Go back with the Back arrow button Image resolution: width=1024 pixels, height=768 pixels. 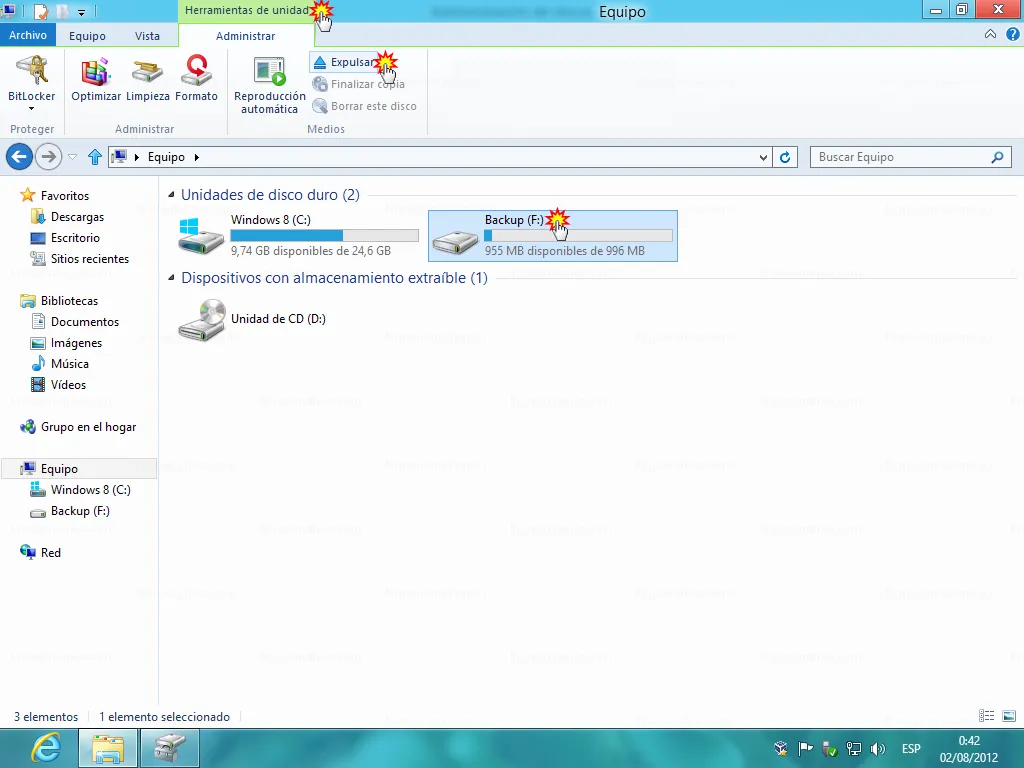click(19, 157)
